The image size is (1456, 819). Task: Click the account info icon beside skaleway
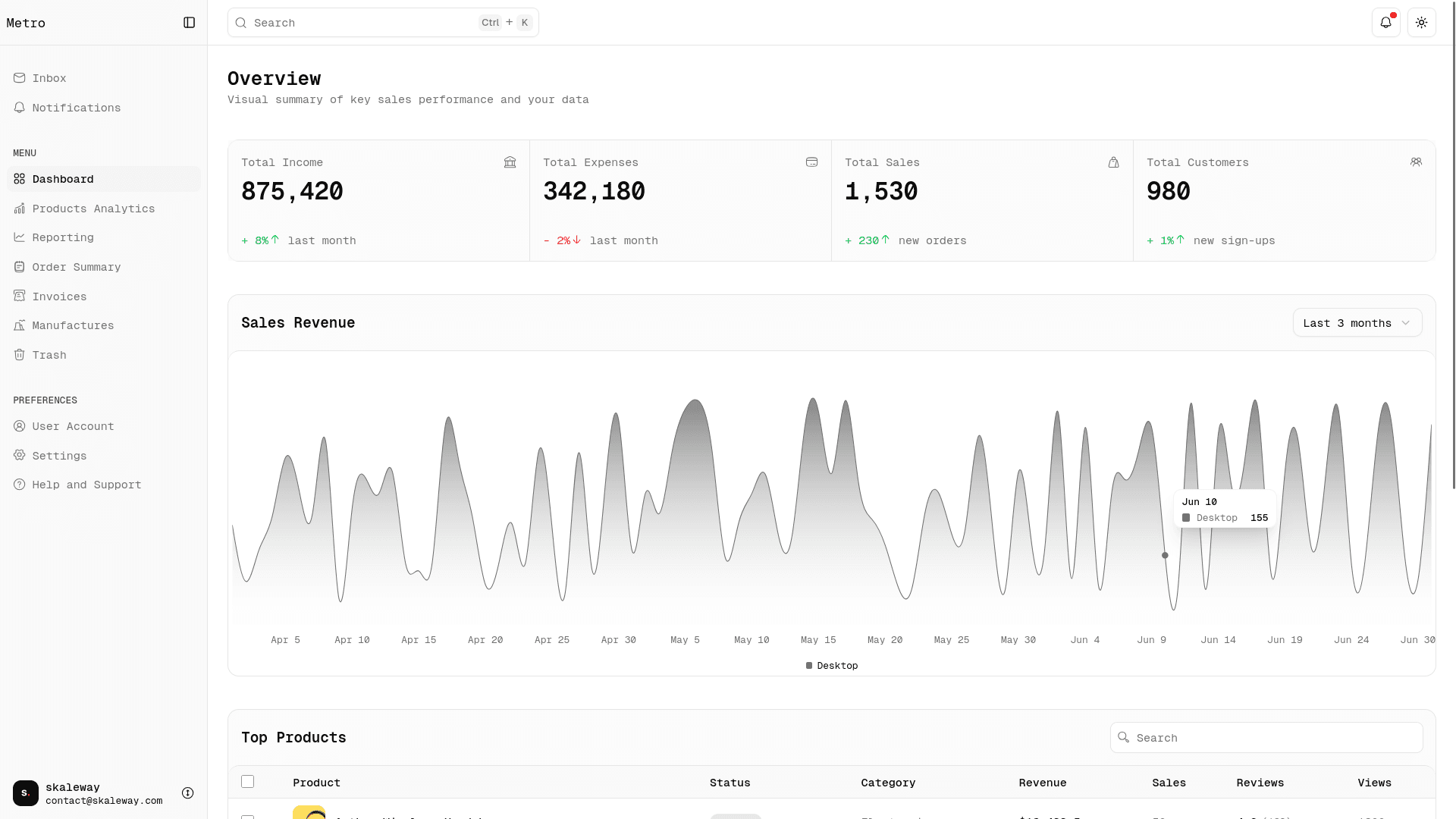click(188, 793)
